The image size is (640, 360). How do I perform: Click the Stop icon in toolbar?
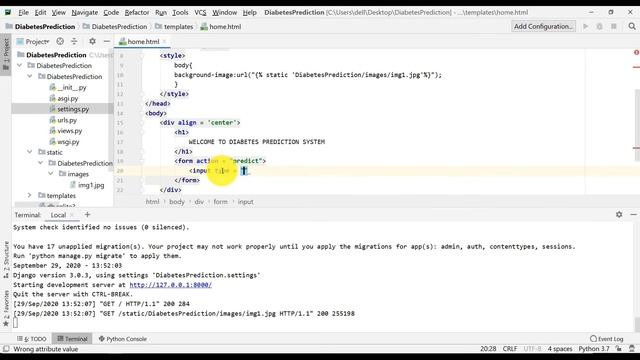[x=613, y=26]
